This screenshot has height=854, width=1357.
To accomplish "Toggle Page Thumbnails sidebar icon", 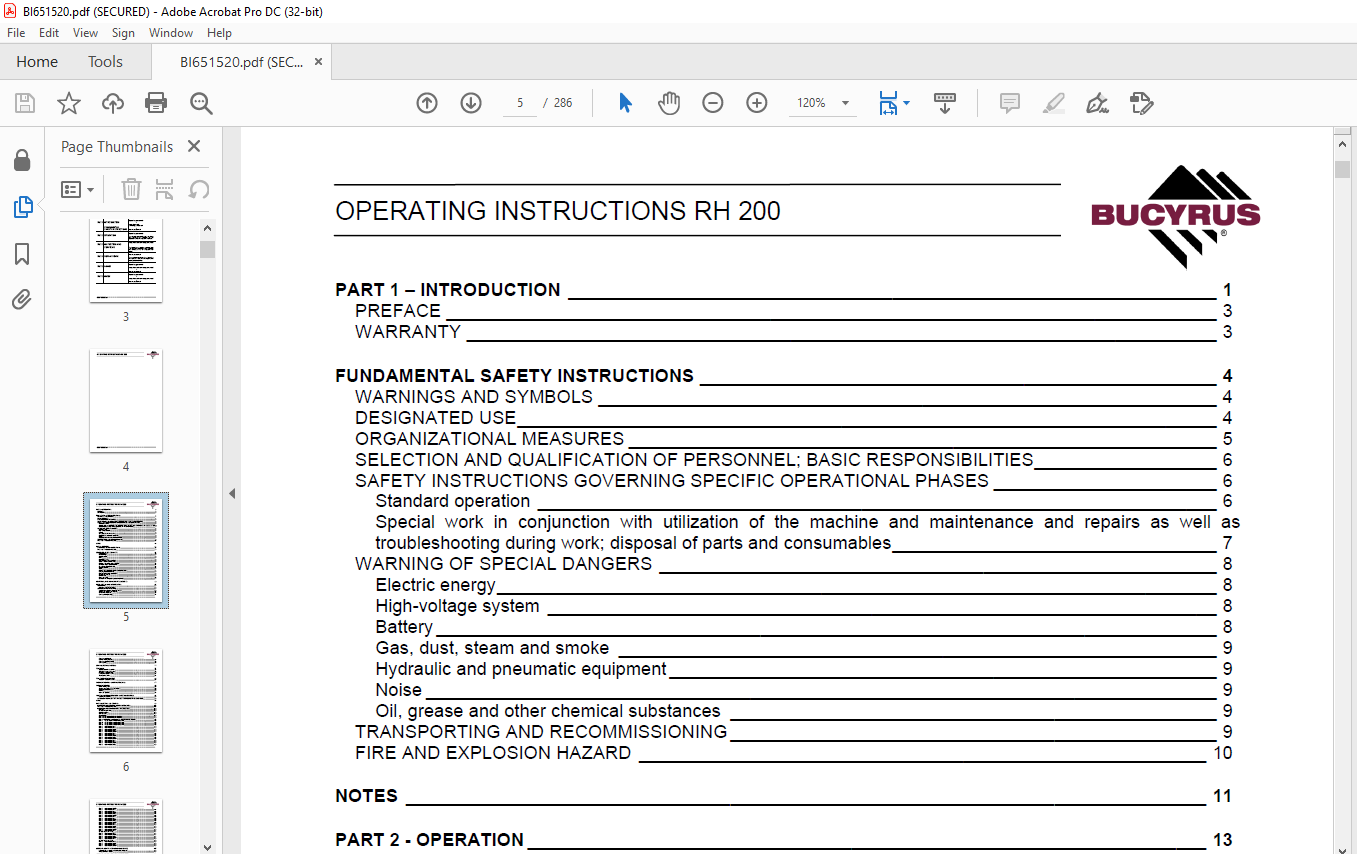I will click(x=22, y=207).
